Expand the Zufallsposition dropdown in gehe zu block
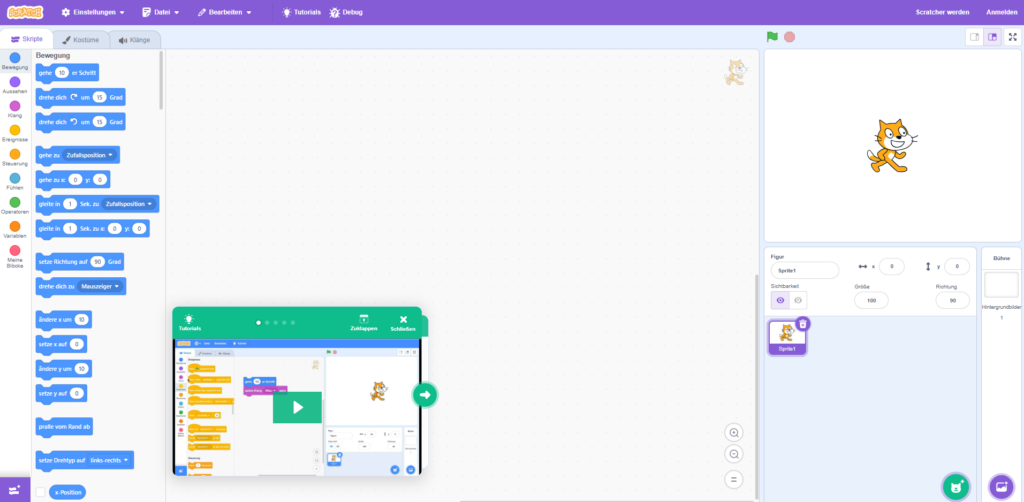Viewport: 1024px width, 502px height. [91, 155]
